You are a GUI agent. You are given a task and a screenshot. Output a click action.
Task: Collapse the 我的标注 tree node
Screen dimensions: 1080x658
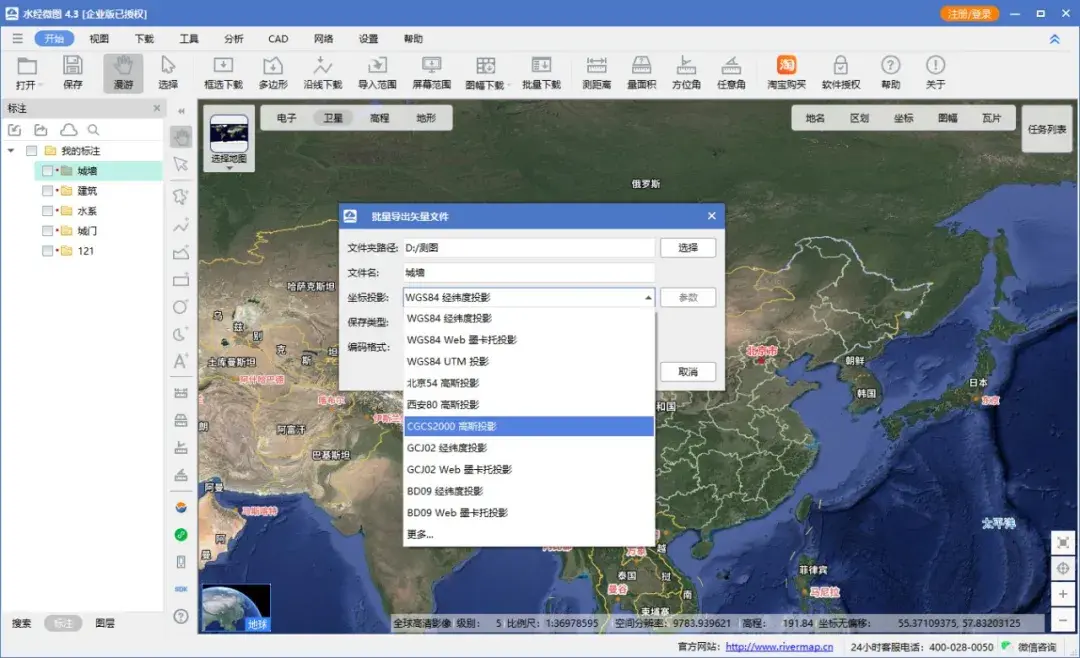coord(8,148)
